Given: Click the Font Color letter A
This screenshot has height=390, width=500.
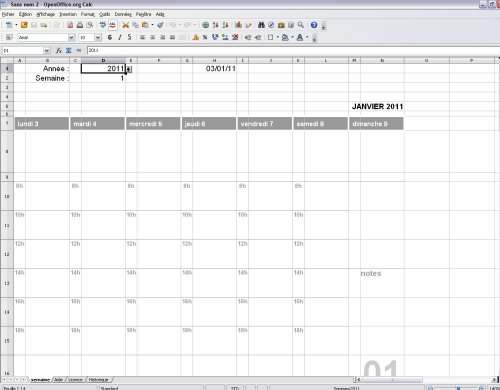Looking at the screenshot, I should click(x=300, y=37).
